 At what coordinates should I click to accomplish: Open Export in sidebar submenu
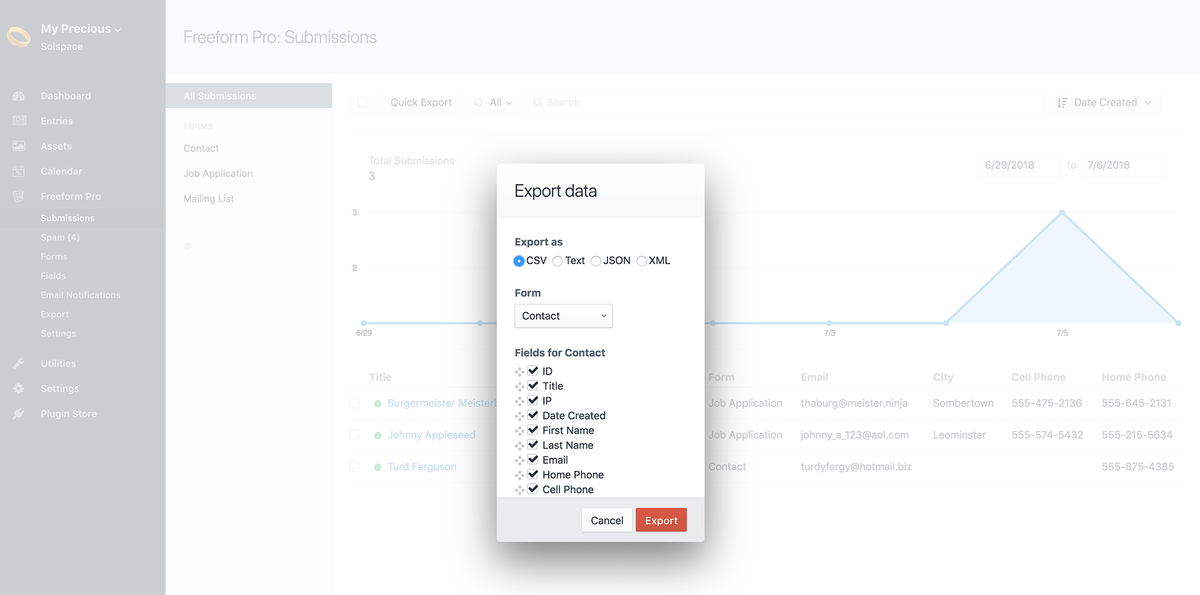(55, 314)
